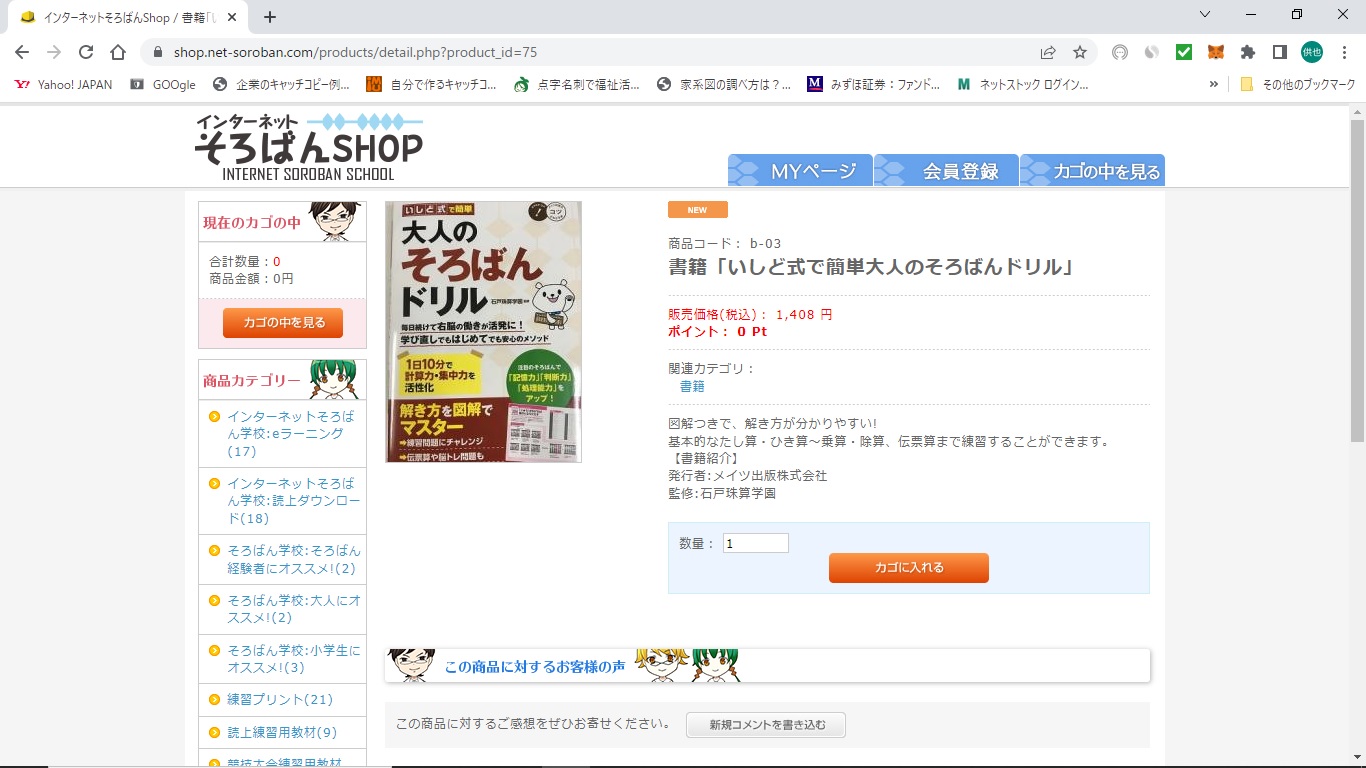Click the browser forward arrow
Viewport: 1366px width, 768px height.
[x=54, y=52]
